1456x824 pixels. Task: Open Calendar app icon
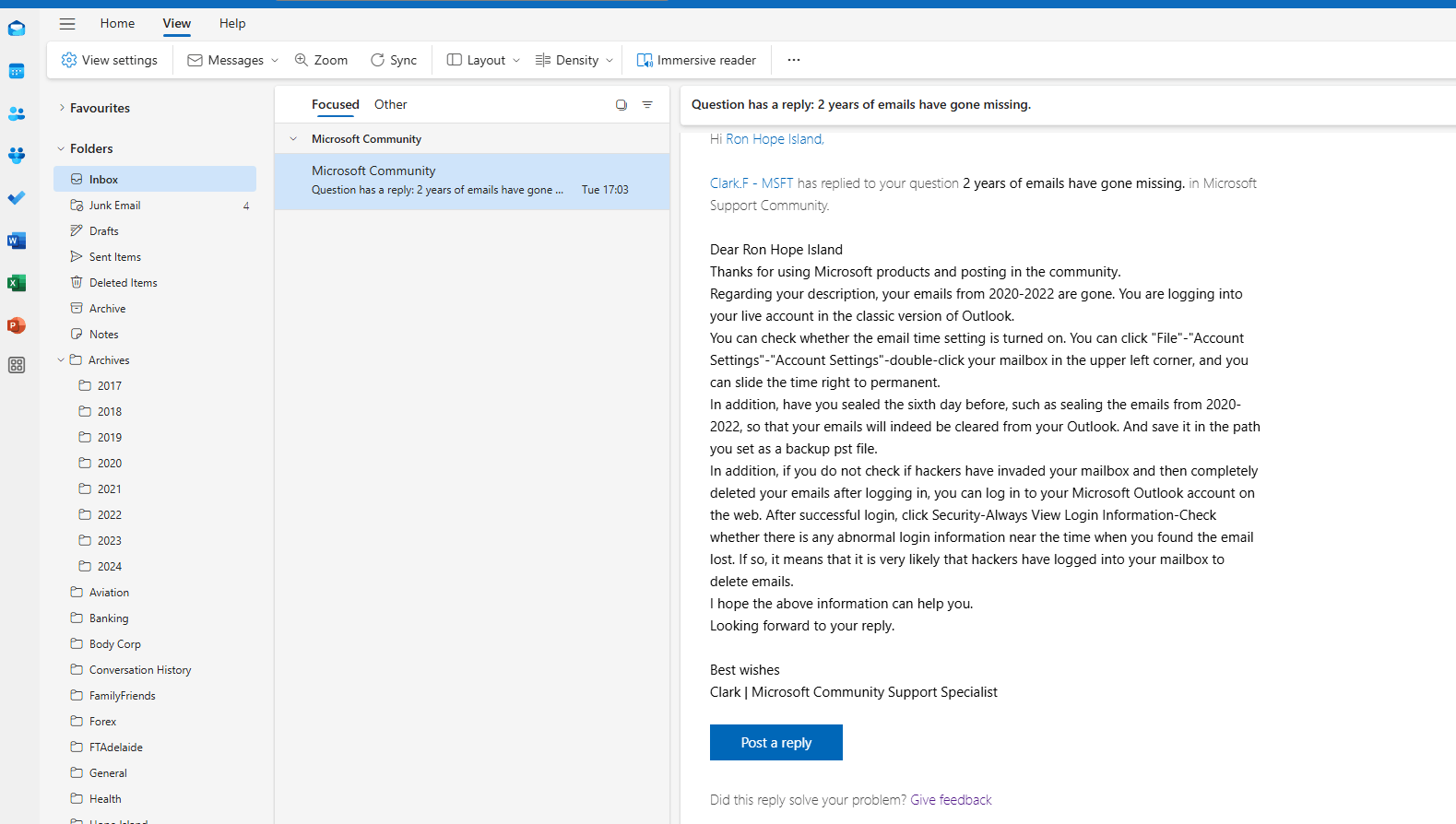point(17,71)
